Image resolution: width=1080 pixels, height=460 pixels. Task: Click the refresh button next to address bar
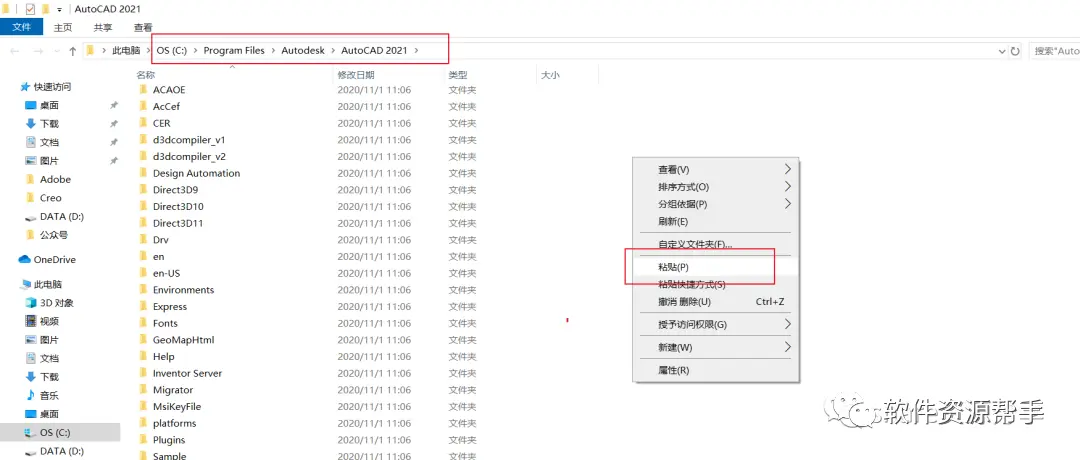coord(1015,51)
